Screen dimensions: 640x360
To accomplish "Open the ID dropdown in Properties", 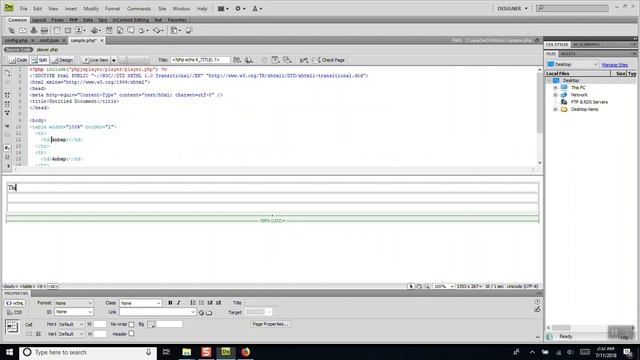I will click(x=74, y=312).
